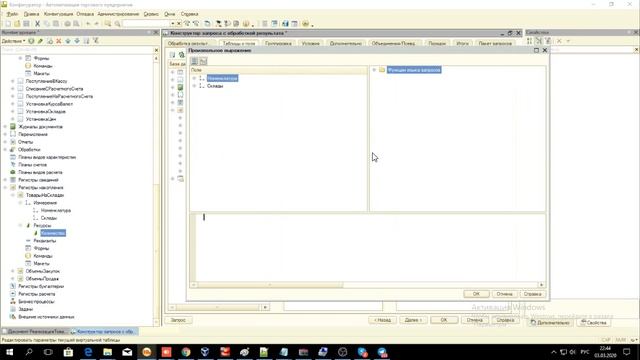Screen dimensions: 640x360
Task: Click the first icon in expression dialog toolbar
Action: [194, 61]
